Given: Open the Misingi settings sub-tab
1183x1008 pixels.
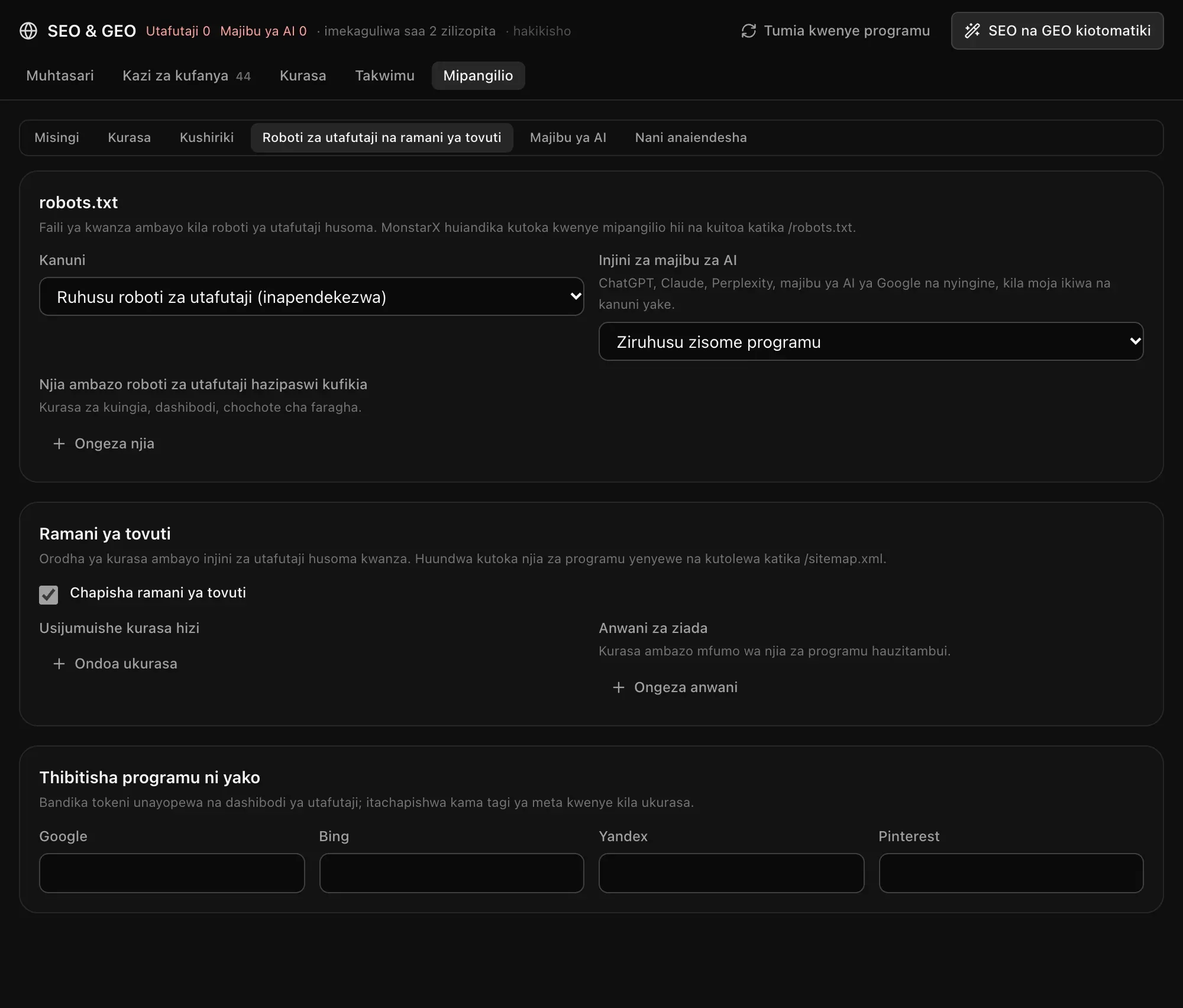Looking at the screenshot, I should pyautogui.click(x=57, y=138).
